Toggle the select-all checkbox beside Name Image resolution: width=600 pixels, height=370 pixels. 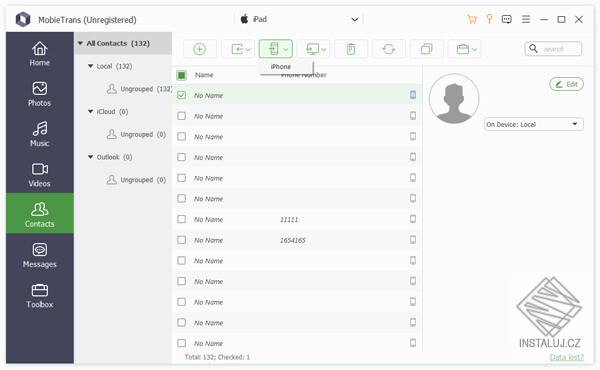(x=181, y=75)
